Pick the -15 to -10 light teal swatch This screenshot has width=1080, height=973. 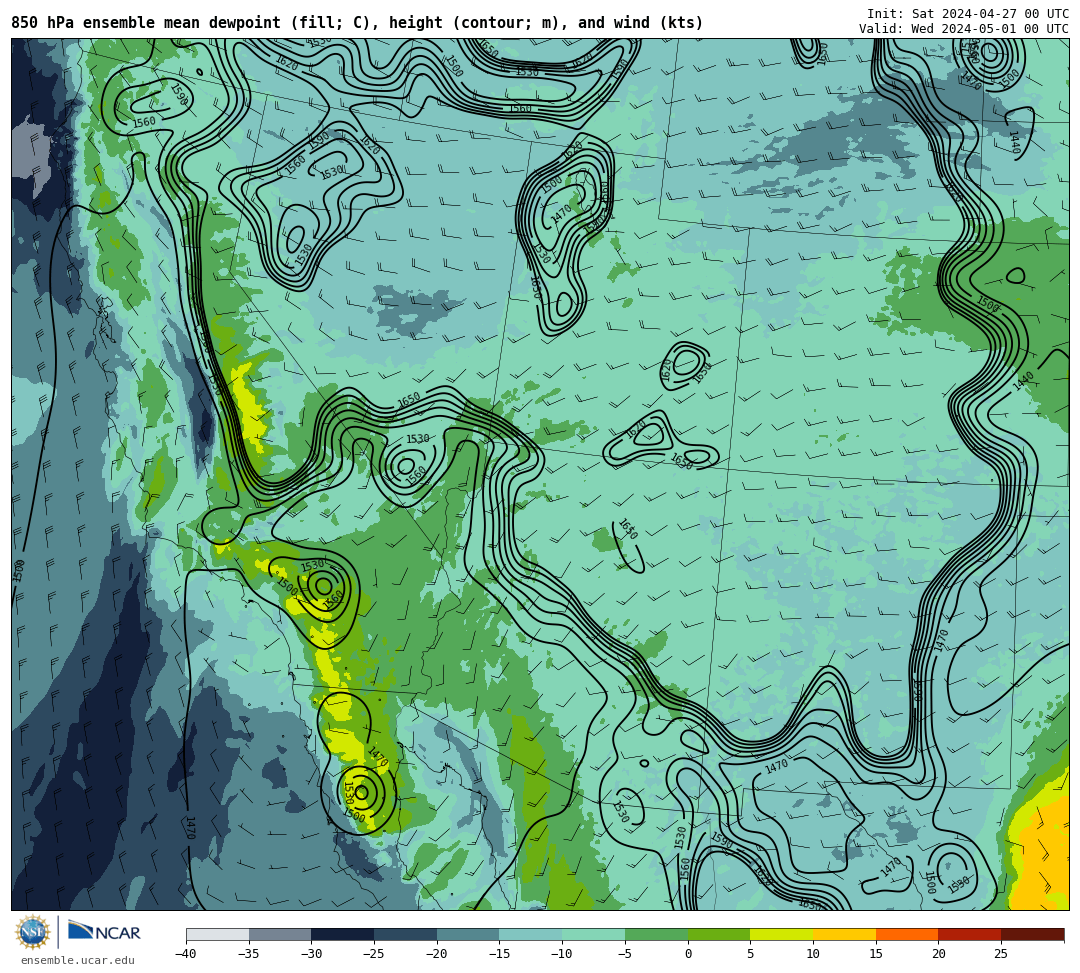point(531,934)
